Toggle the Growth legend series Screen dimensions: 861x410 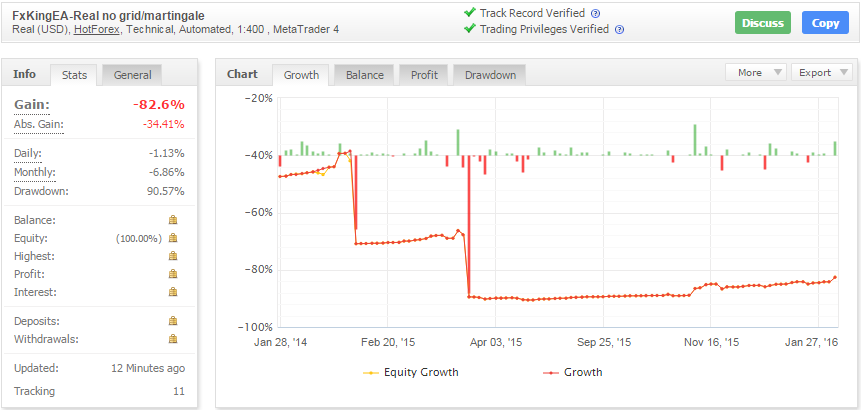[x=573, y=372]
